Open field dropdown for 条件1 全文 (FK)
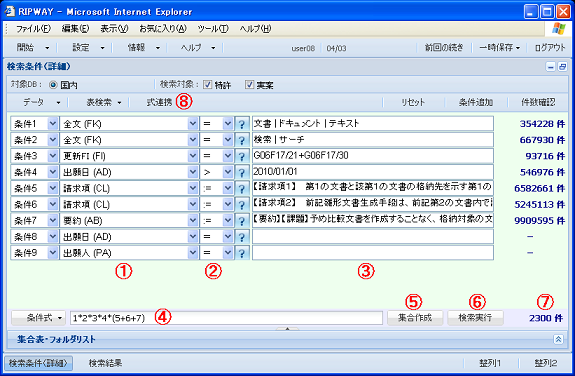575x376 pixels. (193, 124)
